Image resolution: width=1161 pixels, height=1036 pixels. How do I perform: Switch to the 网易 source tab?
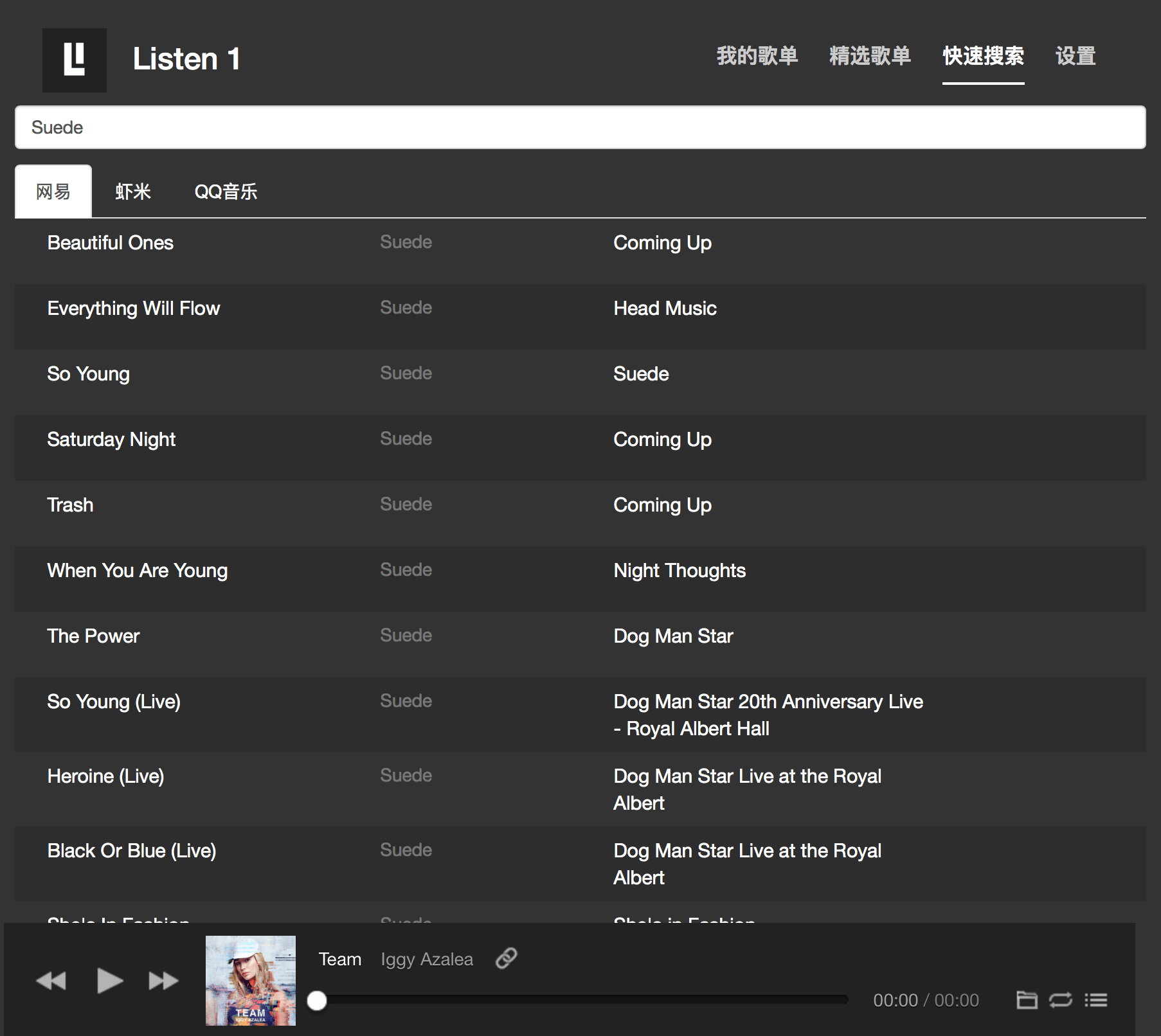coord(53,192)
